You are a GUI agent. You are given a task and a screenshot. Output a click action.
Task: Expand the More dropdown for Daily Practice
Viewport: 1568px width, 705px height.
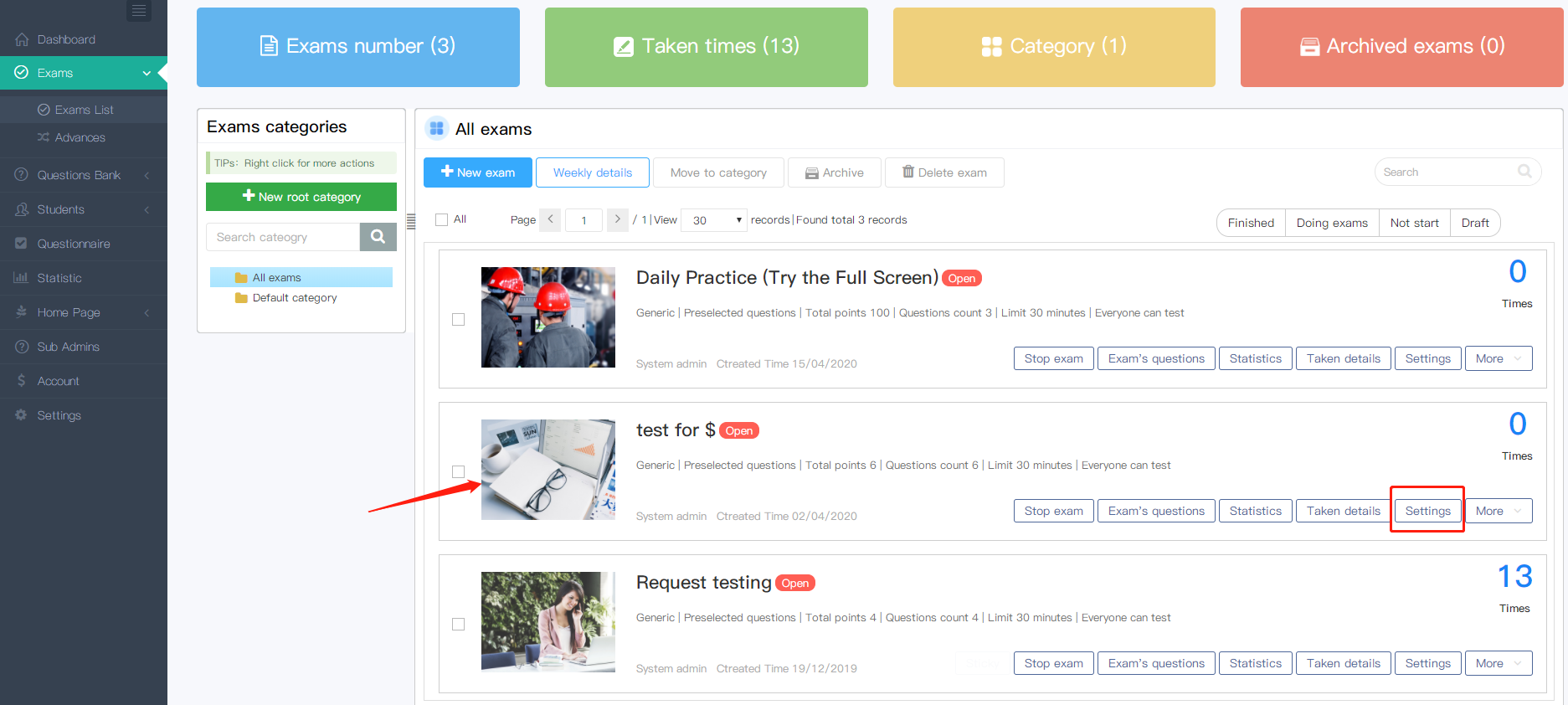coord(1498,358)
